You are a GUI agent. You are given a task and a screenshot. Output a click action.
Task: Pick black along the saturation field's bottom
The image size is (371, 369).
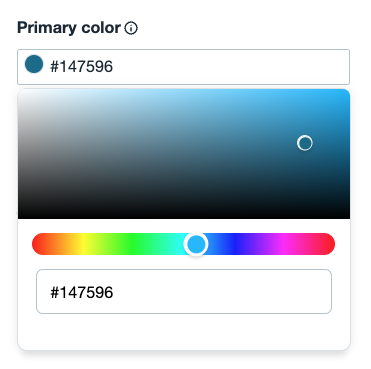[x=184, y=217]
